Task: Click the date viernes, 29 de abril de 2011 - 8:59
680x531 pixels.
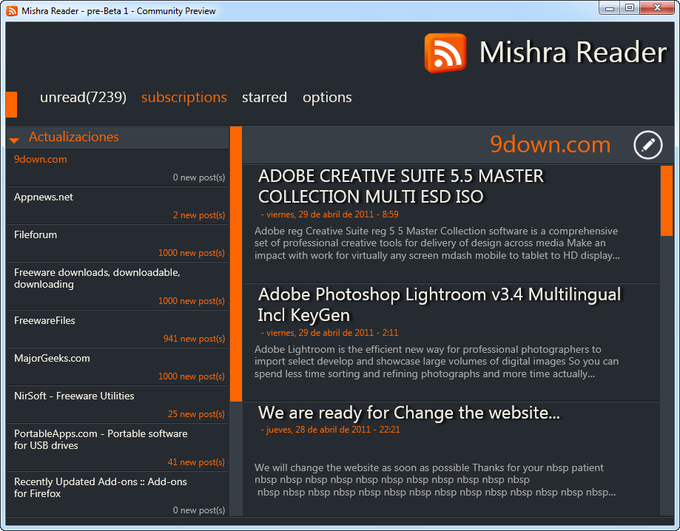Action: pos(330,214)
